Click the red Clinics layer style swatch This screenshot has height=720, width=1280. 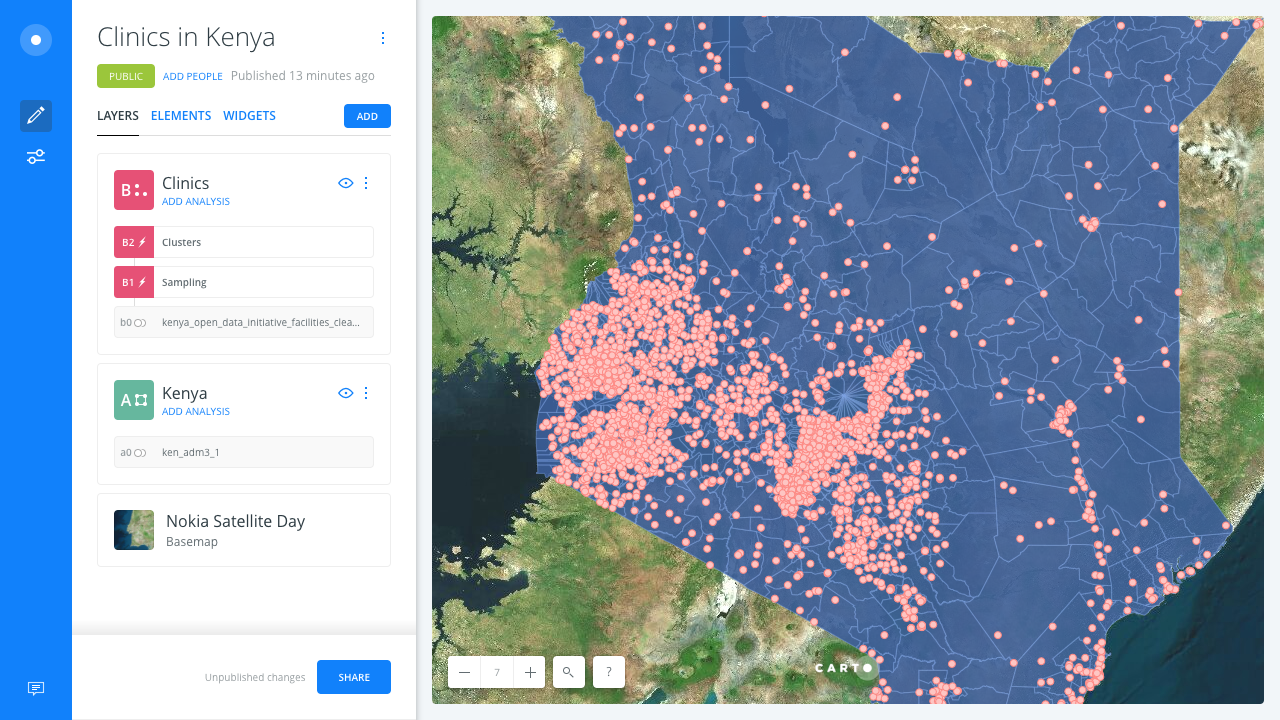click(133, 190)
